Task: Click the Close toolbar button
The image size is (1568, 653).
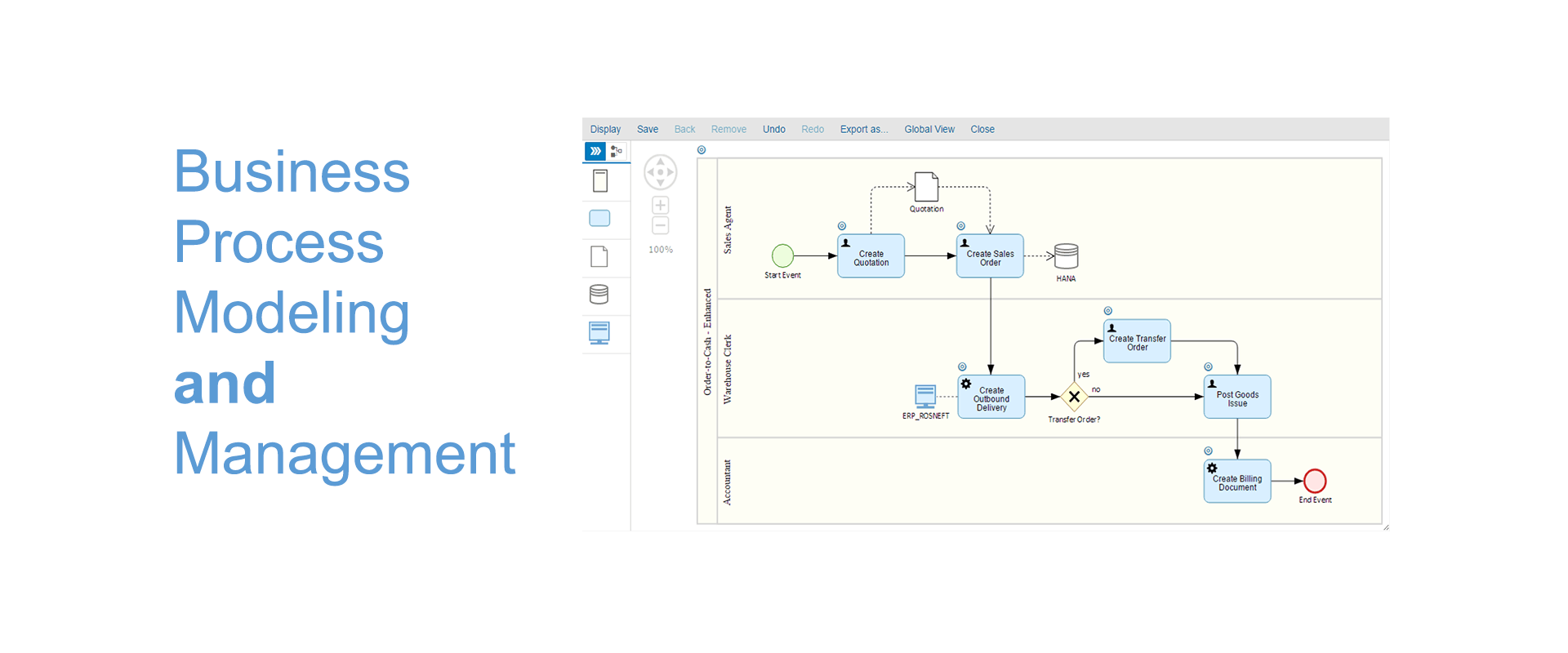Action: tap(982, 129)
